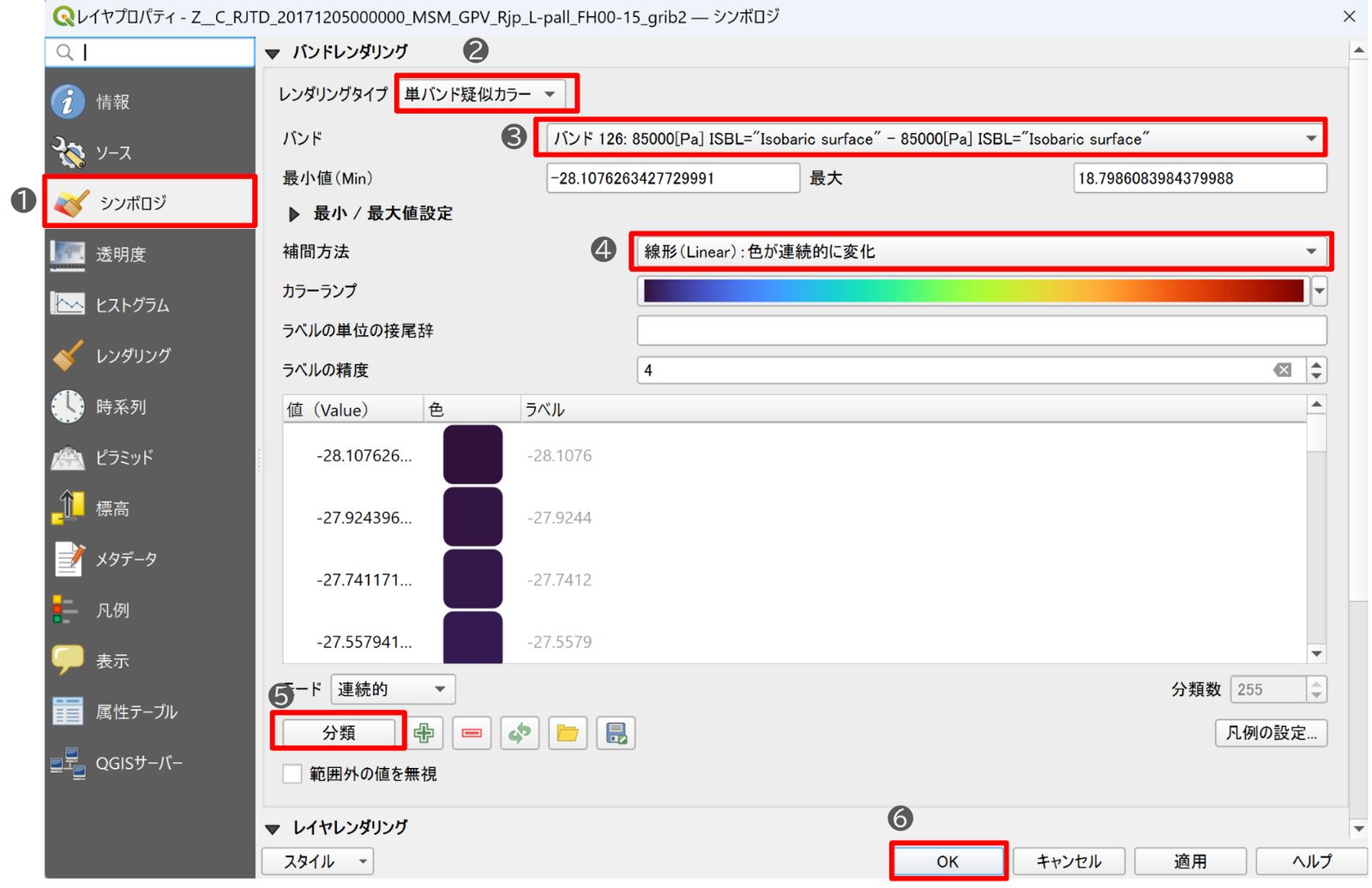Click the 最小値(Min) input field
The image size is (1372, 888).
click(x=673, y=178)
